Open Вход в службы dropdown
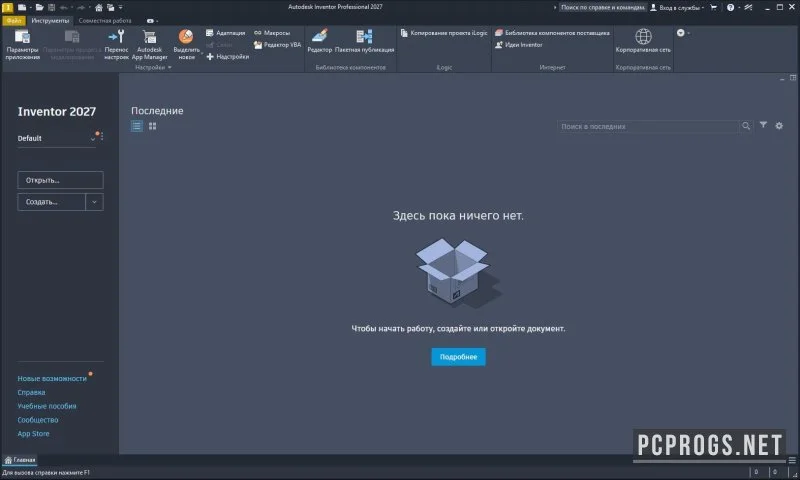Screen dimensions: 800x480 point(677,7)
